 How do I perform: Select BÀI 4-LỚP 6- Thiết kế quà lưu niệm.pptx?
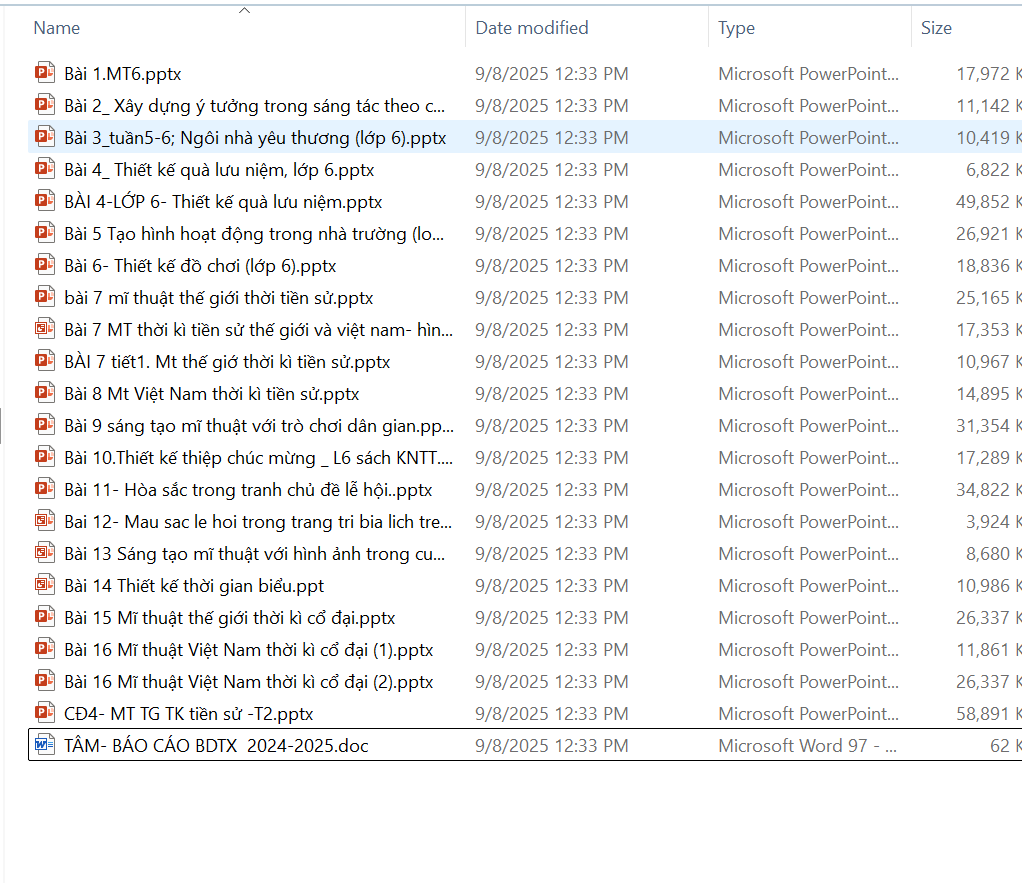point(223,201)
